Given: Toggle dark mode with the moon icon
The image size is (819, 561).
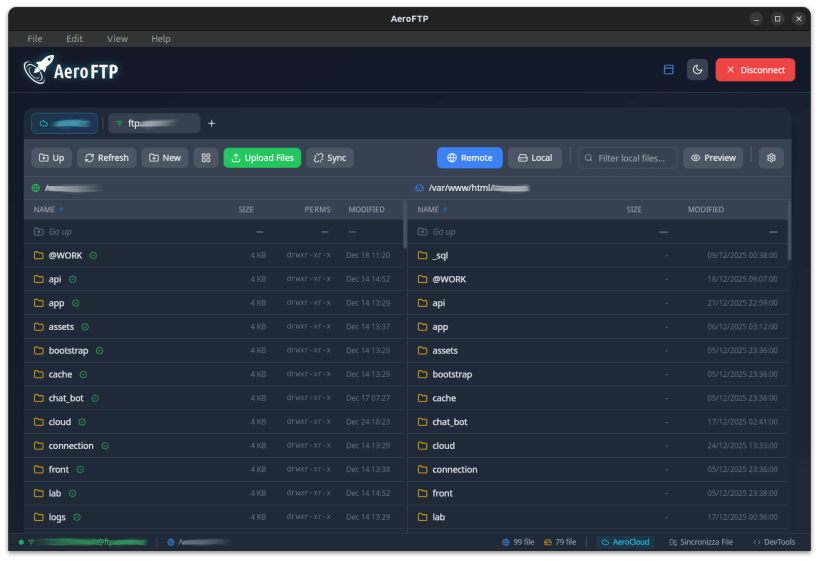Looking at the screenshot, I should [697, 69].
